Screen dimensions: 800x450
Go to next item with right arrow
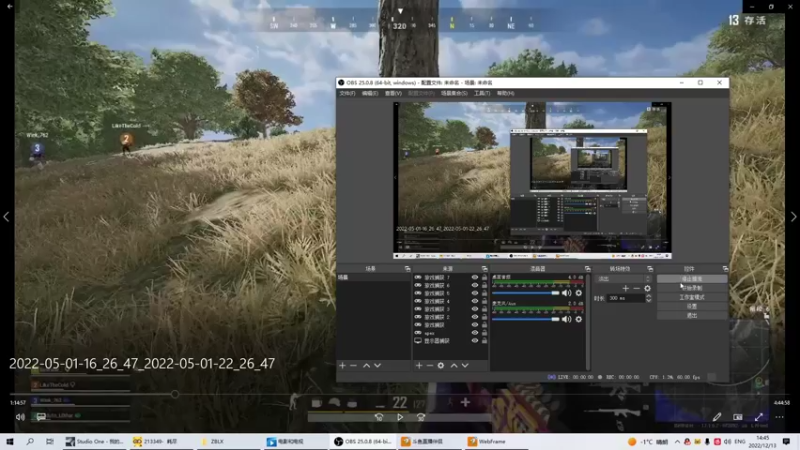pos(793,217)
